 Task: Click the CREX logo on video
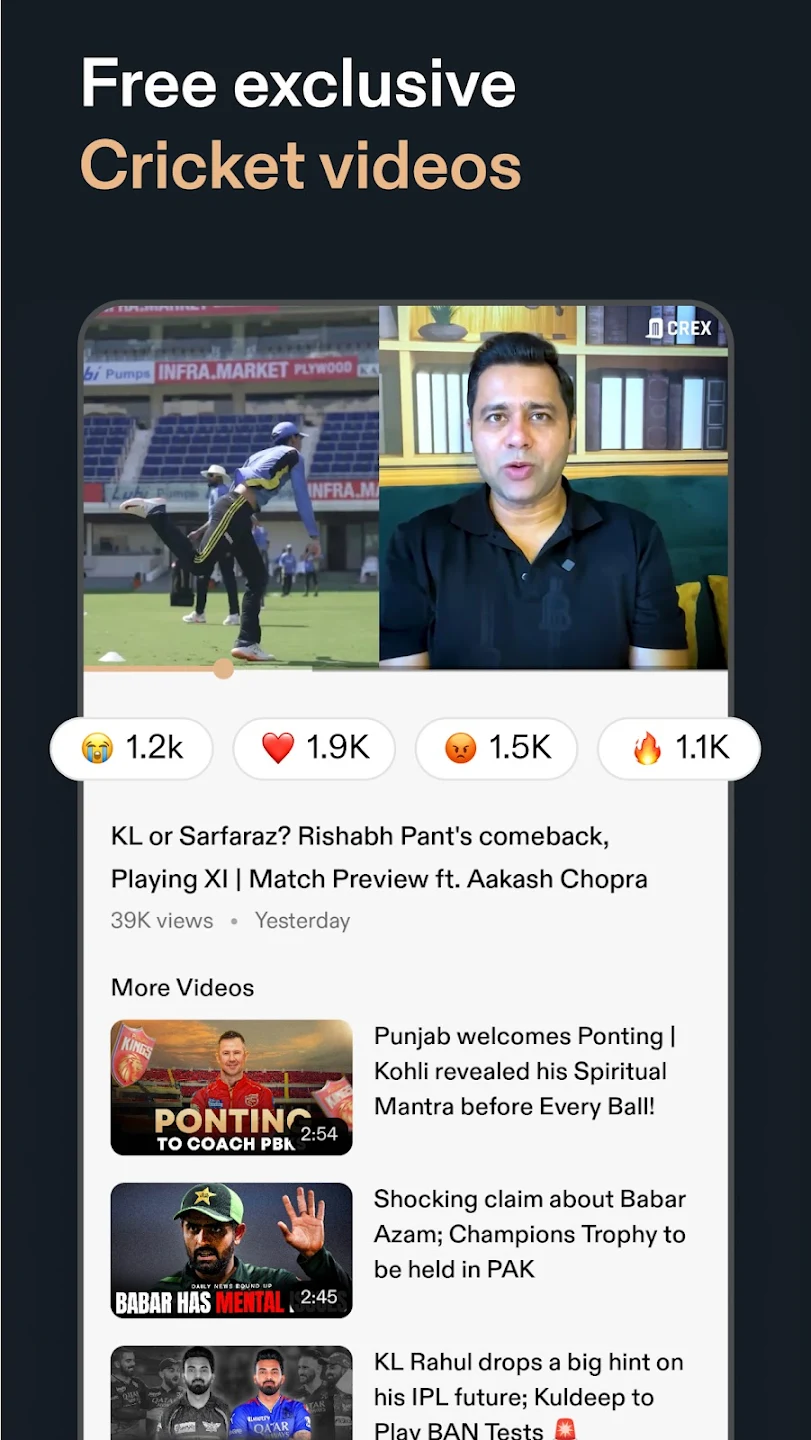click(x=679, y=328)
